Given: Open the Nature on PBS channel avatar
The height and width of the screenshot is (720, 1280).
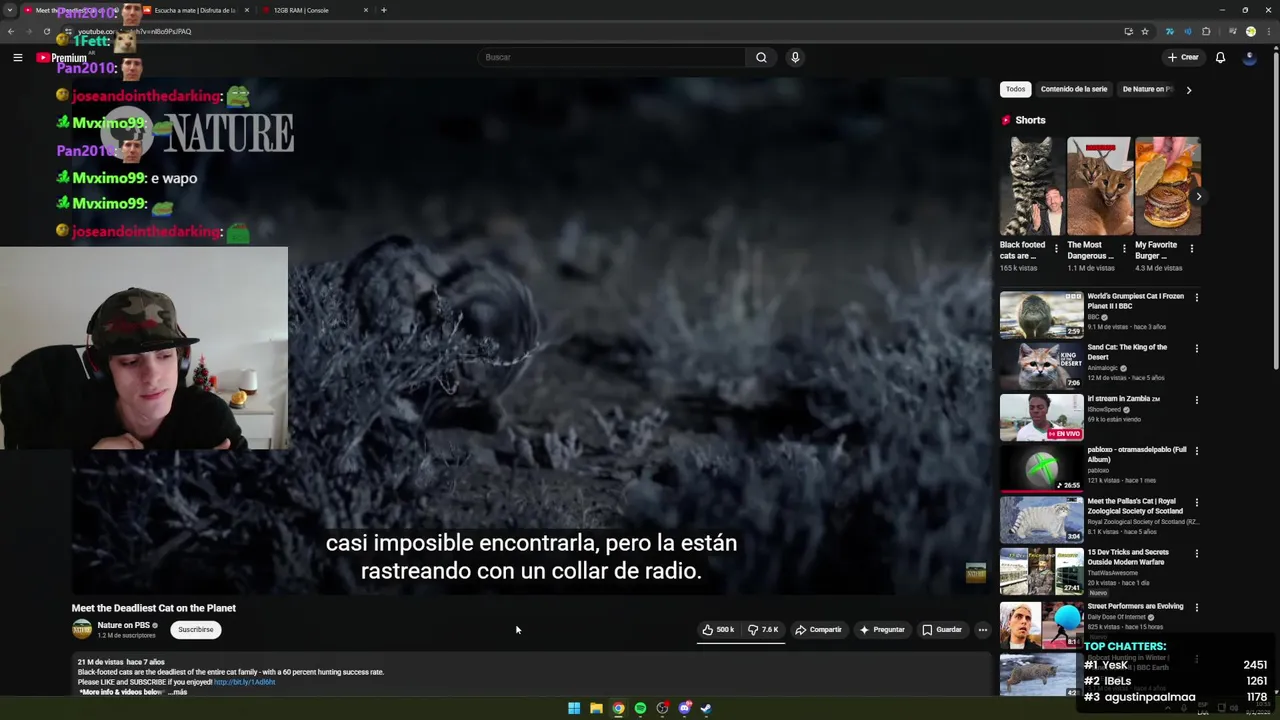Looking at the screenshot, I should click(x=82, y=629).
